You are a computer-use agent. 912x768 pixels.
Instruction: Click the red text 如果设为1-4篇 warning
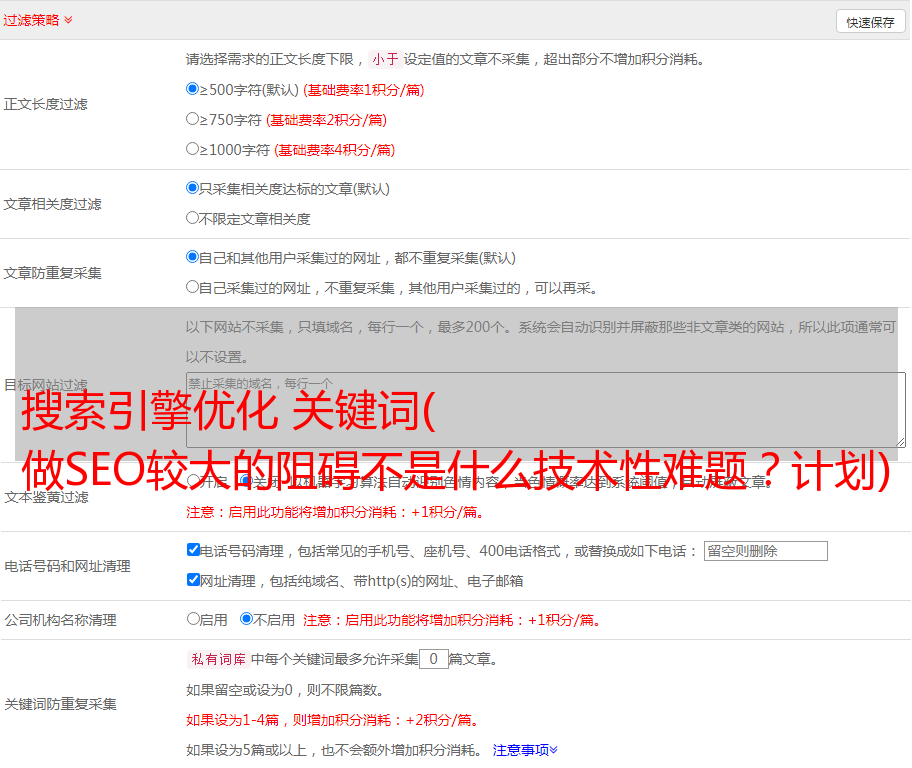point(334,720)
